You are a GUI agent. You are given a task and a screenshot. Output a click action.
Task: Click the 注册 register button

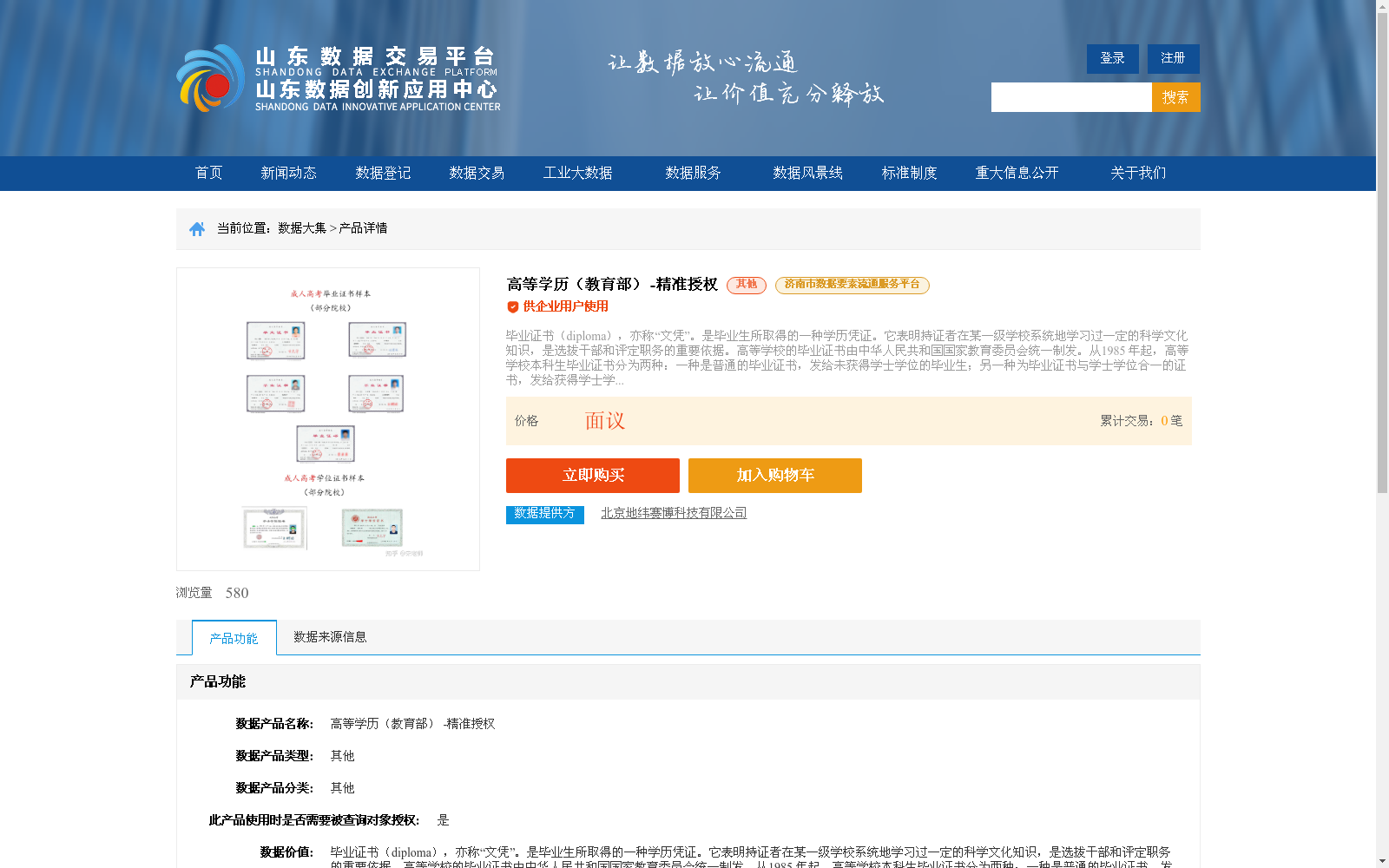pos(1173,58)
